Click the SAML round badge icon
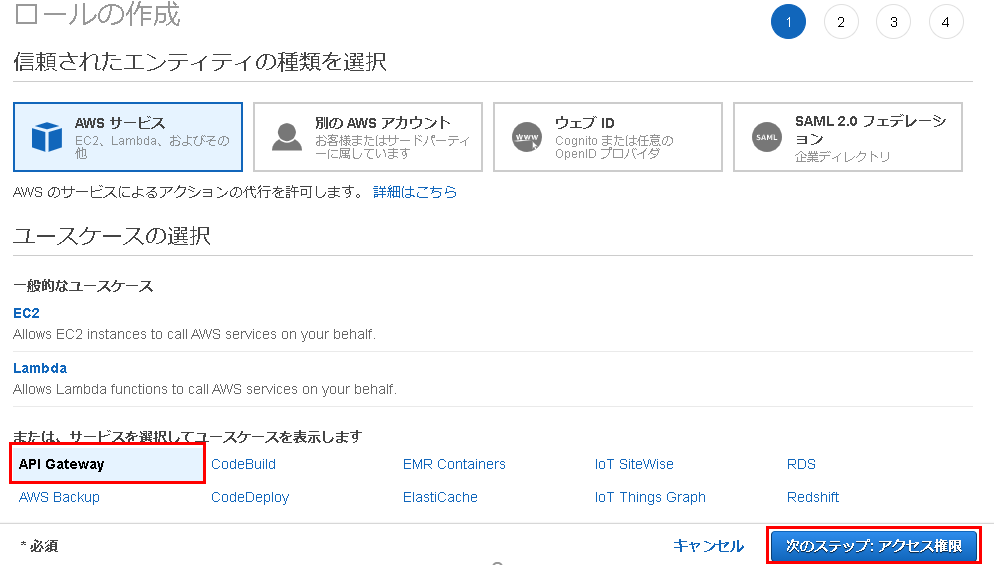 click(x=766, y=137)
